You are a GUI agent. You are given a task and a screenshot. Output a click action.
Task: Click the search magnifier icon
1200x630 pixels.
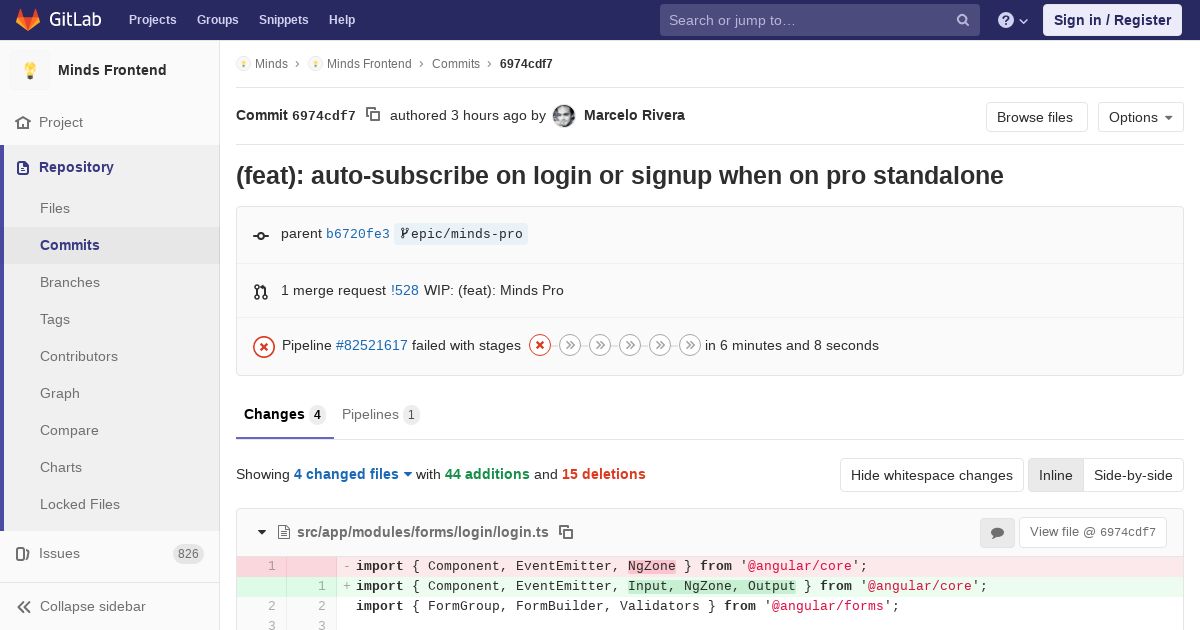click(x=963, y=20)
